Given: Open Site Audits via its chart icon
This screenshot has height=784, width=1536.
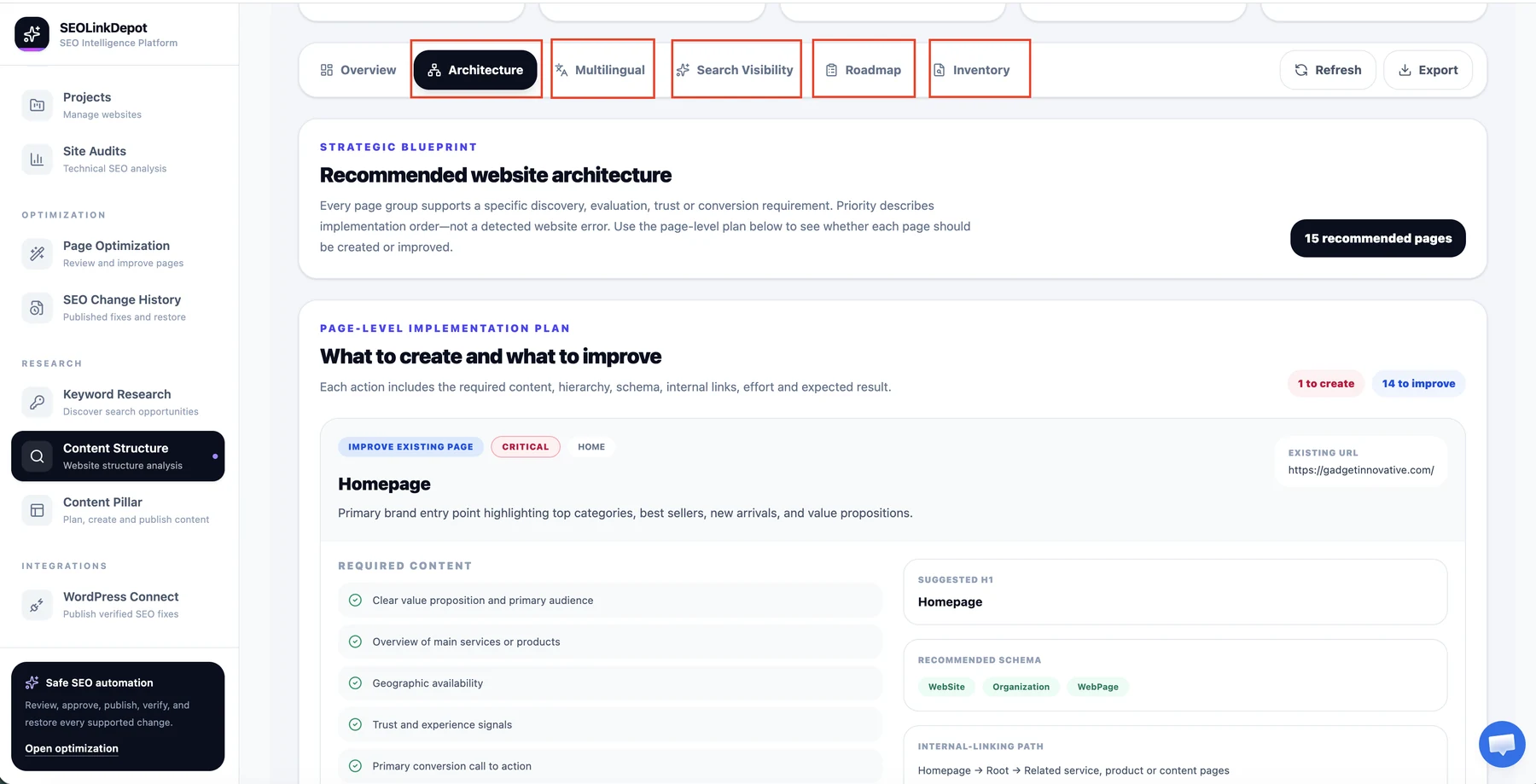Looking at the screenshot, I should 37,159.
